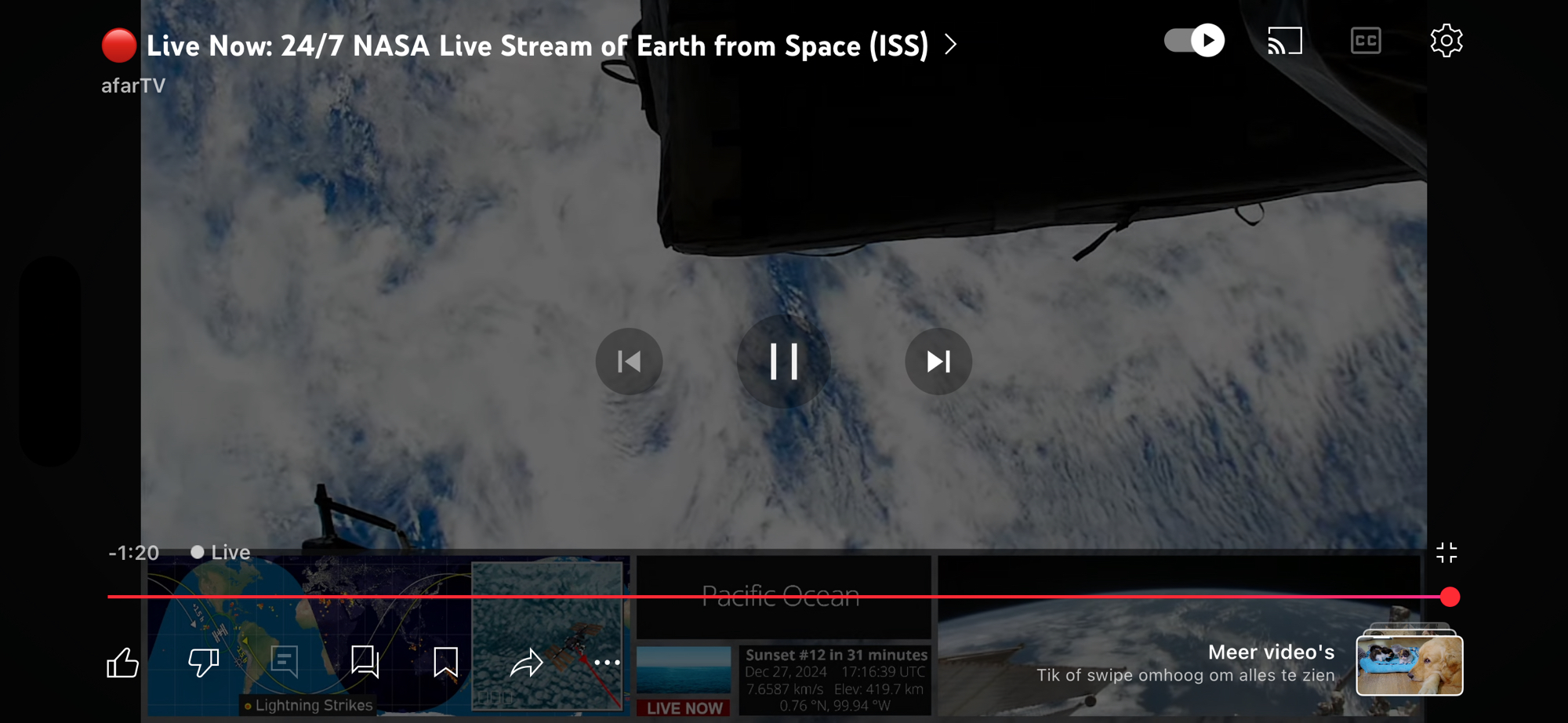Like the video with thumbs up
Image resolution: width=1568 pixels, height=723 pixels.
pos(123,663)
